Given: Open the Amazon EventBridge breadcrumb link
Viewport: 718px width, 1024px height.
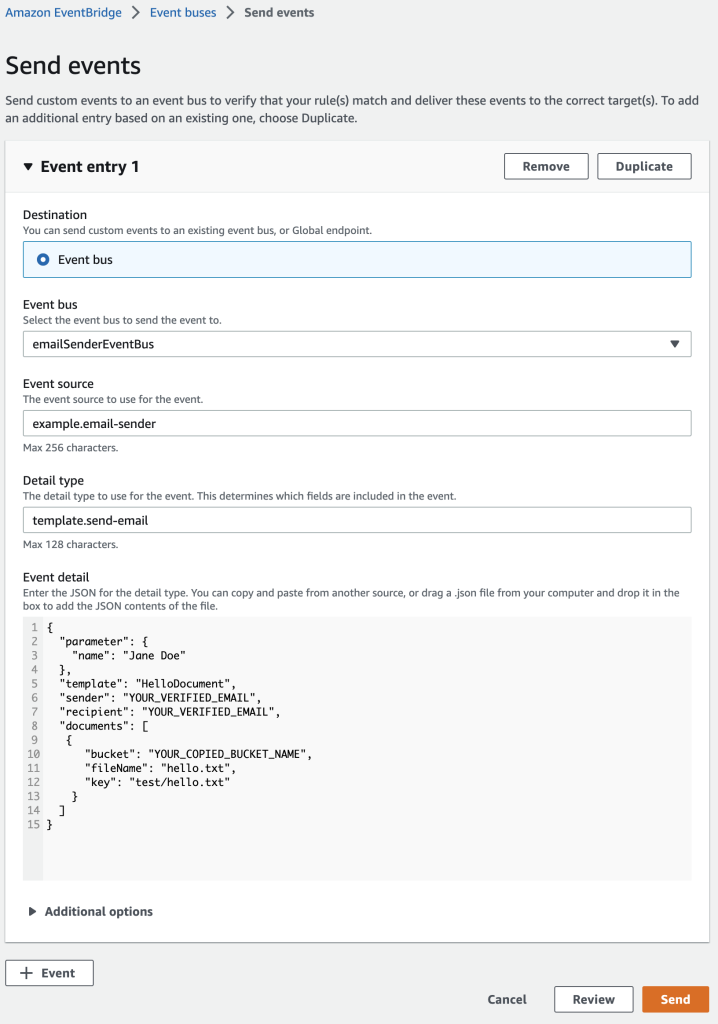Looking at the screenshot, I should coord(63,12).
